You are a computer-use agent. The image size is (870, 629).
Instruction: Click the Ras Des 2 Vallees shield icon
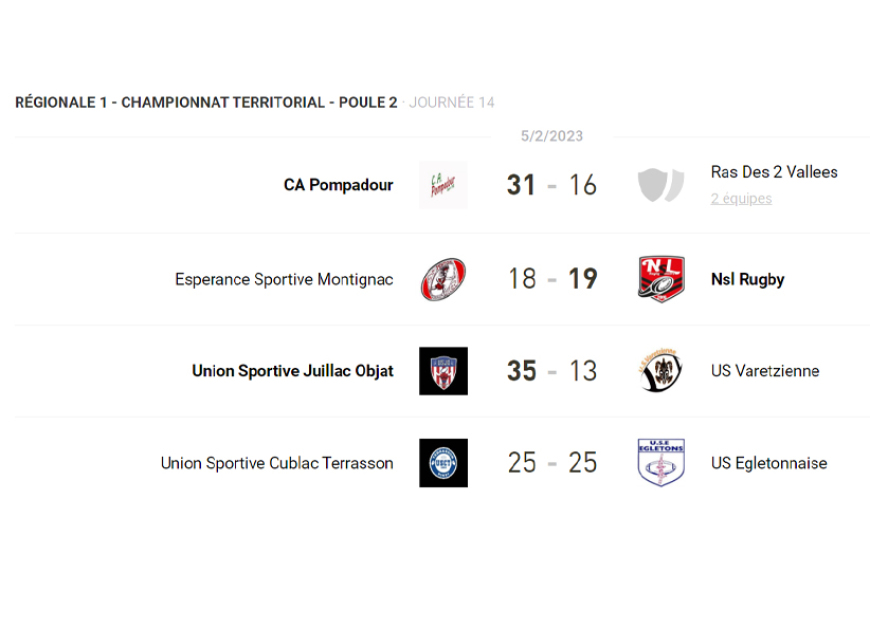tap(661, 185)
